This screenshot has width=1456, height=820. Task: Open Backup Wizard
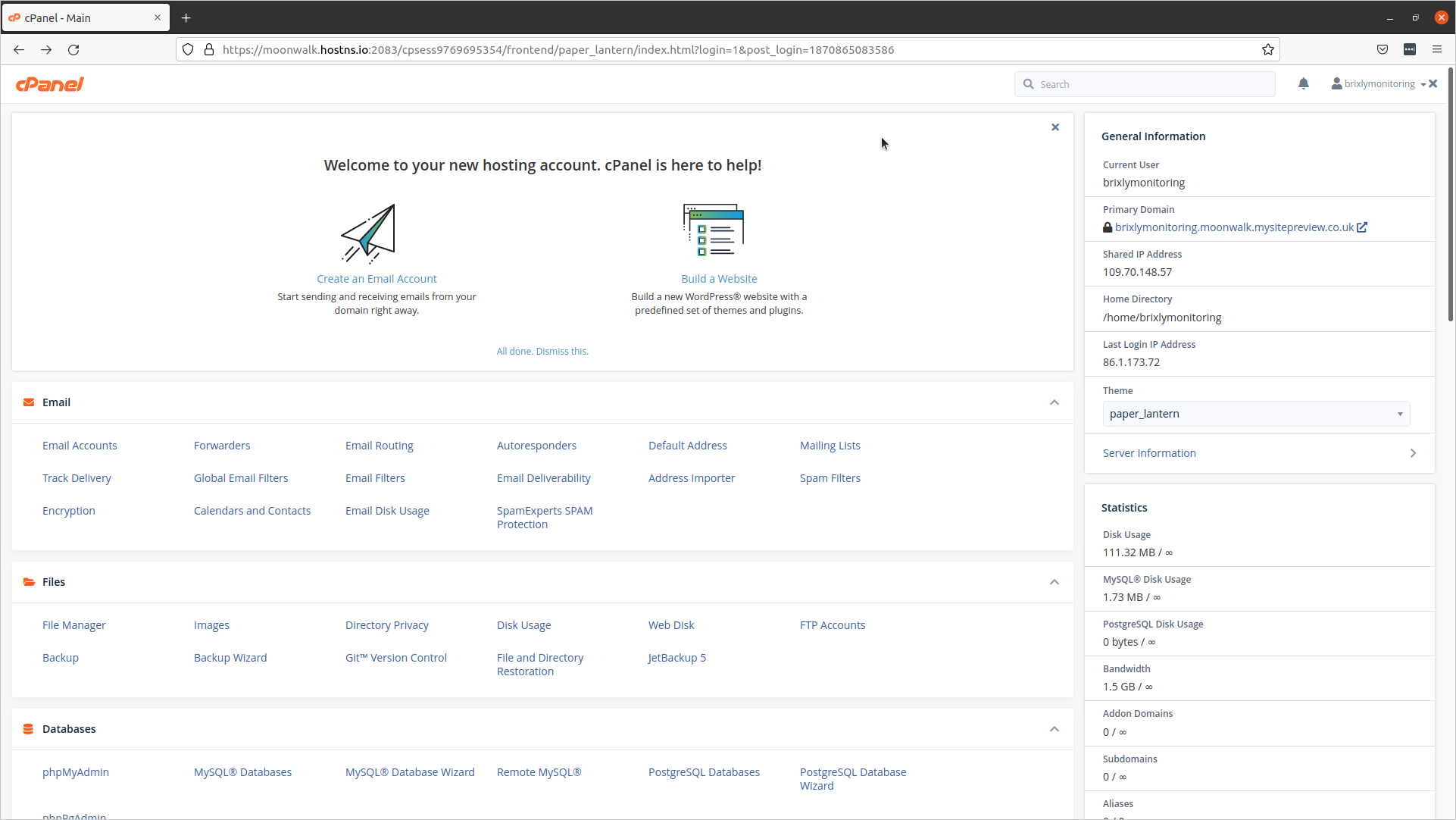[x=230, y=658]
